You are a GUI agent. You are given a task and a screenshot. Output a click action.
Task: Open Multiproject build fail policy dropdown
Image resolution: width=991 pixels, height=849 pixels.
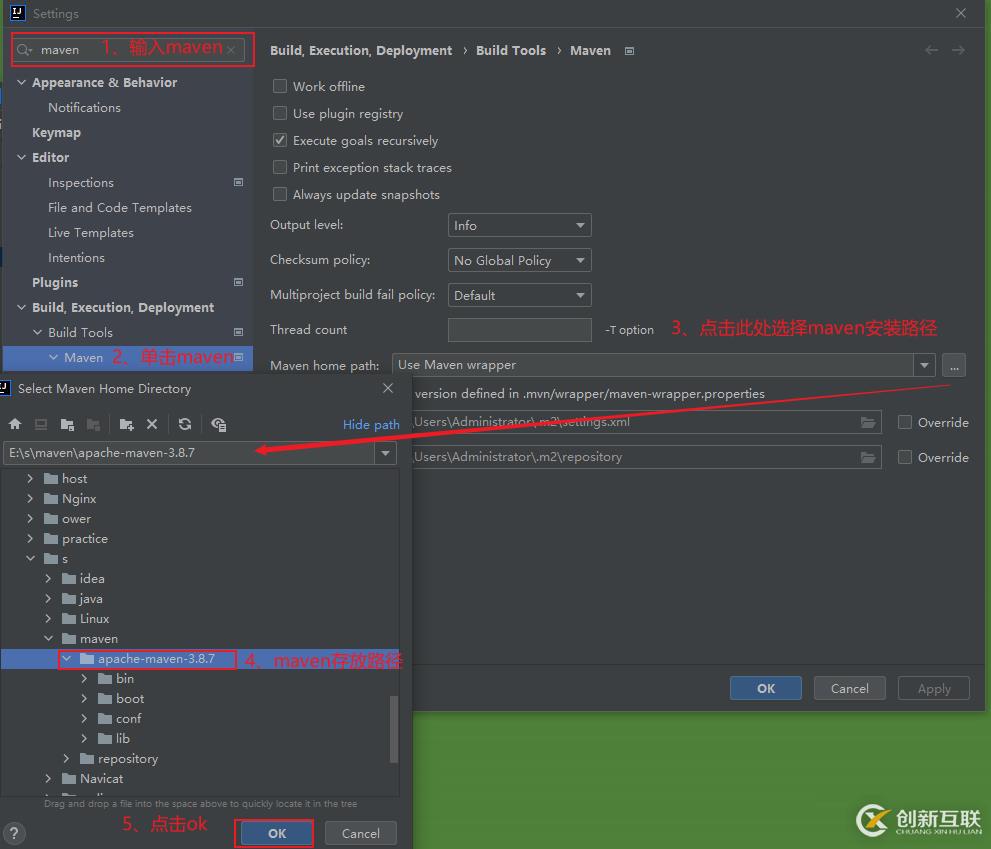520,295
